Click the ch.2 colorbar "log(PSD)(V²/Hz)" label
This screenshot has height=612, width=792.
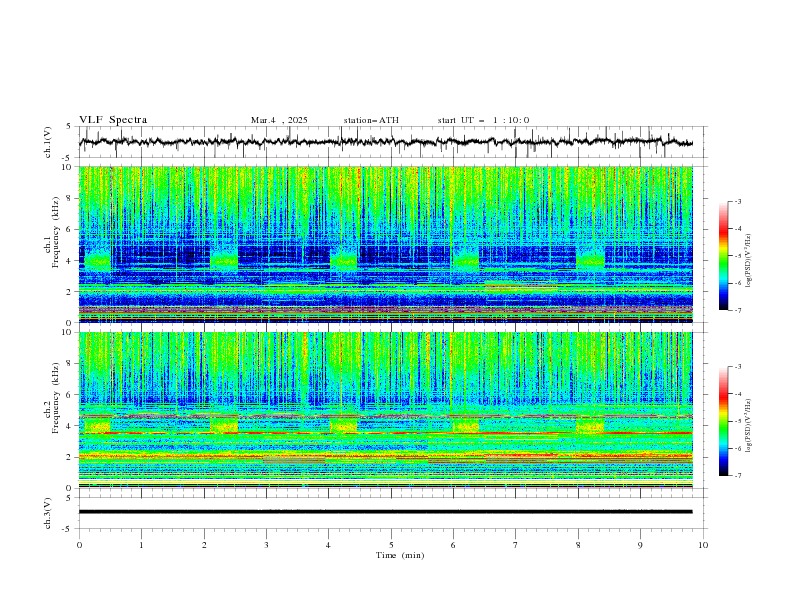pyautogui.click(x=748, y=425)
